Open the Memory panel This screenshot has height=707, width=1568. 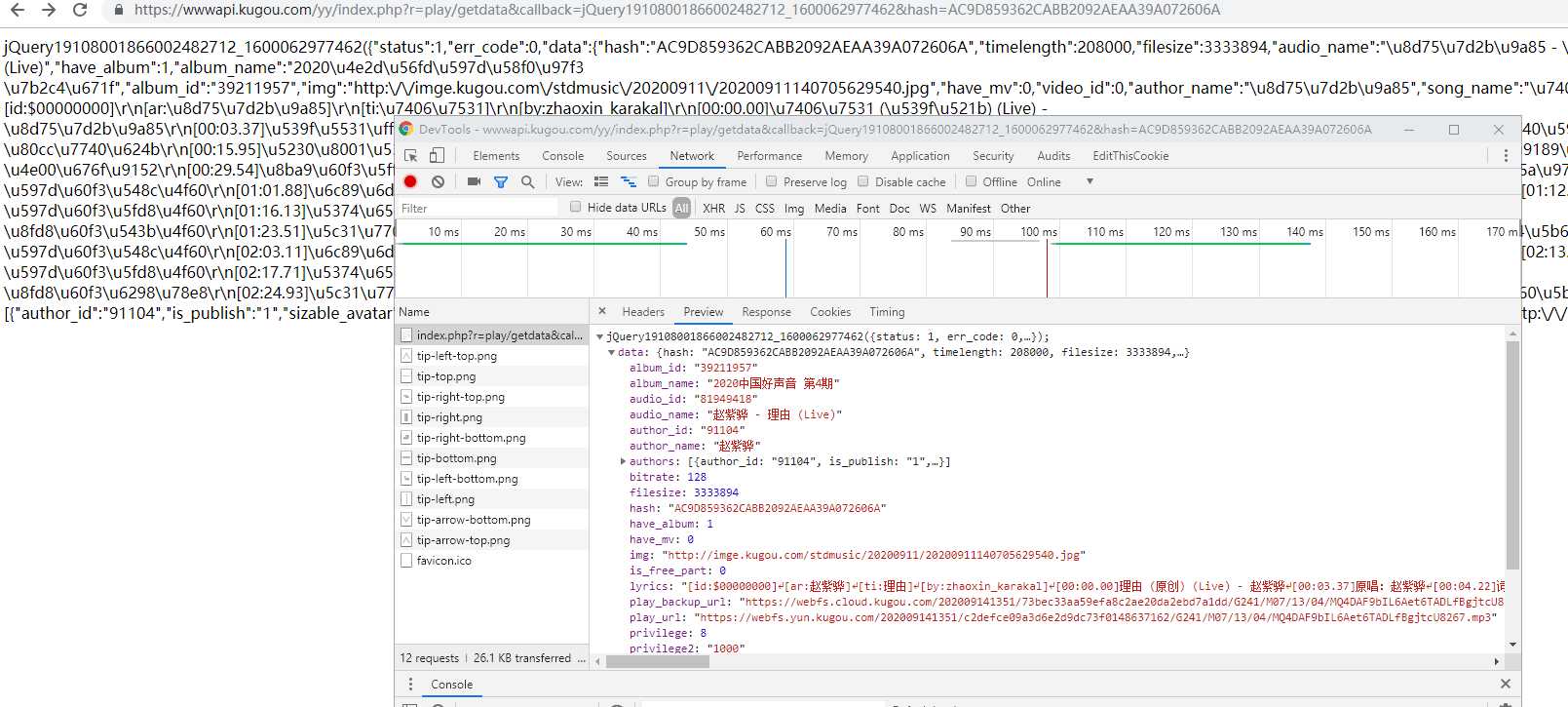pyautogui.click(x=846, y=156)
